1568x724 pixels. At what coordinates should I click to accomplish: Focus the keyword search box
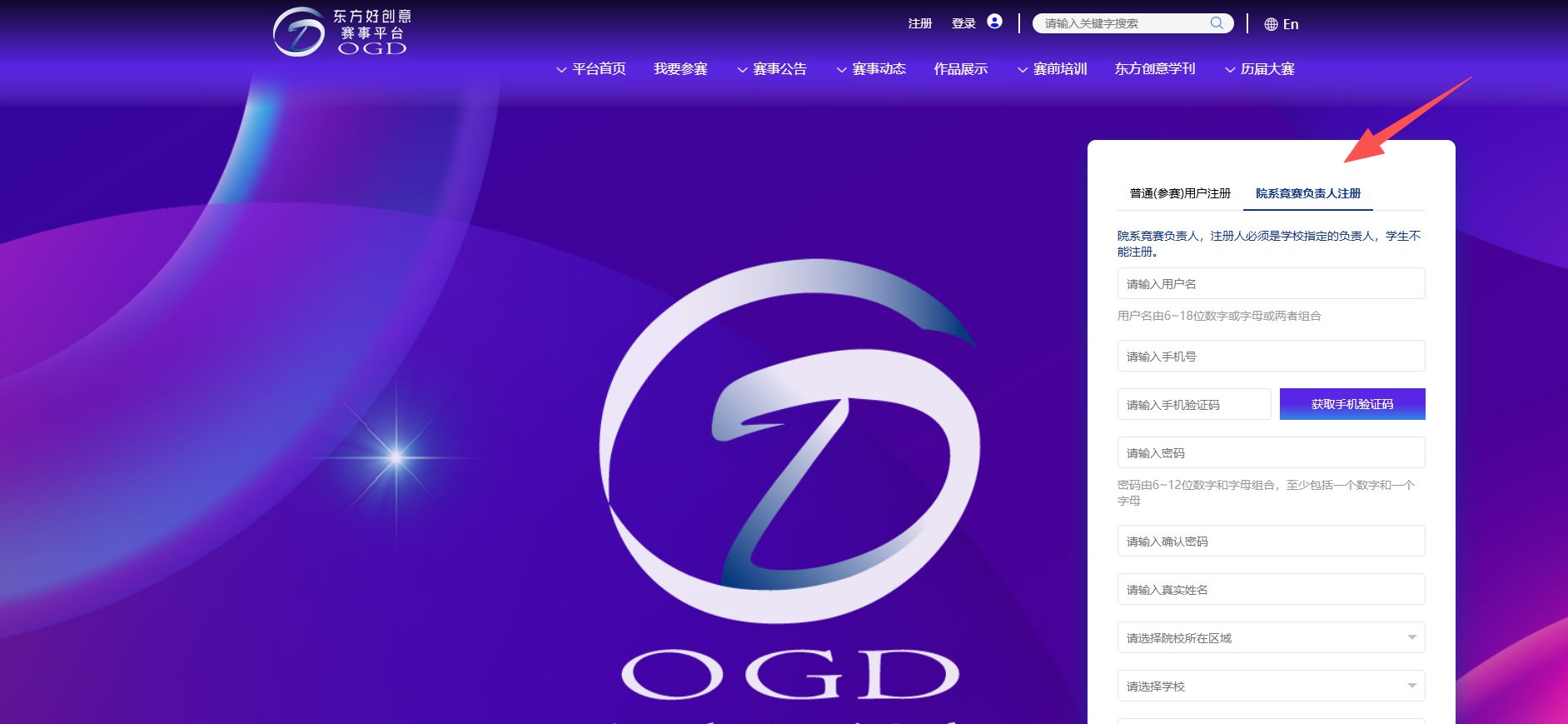coord(1132,23)
